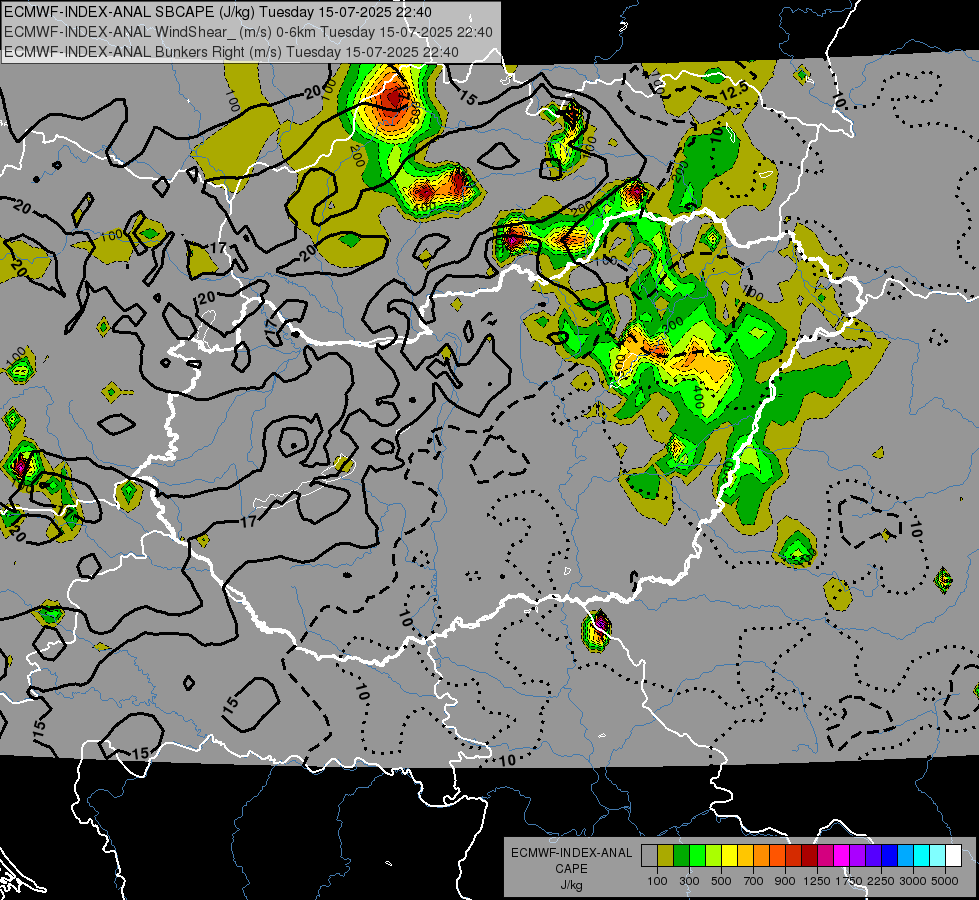Click the white swatch at legend end
Image resolution: width=979 pixels, height=900 pixels.
pos(954,855)
